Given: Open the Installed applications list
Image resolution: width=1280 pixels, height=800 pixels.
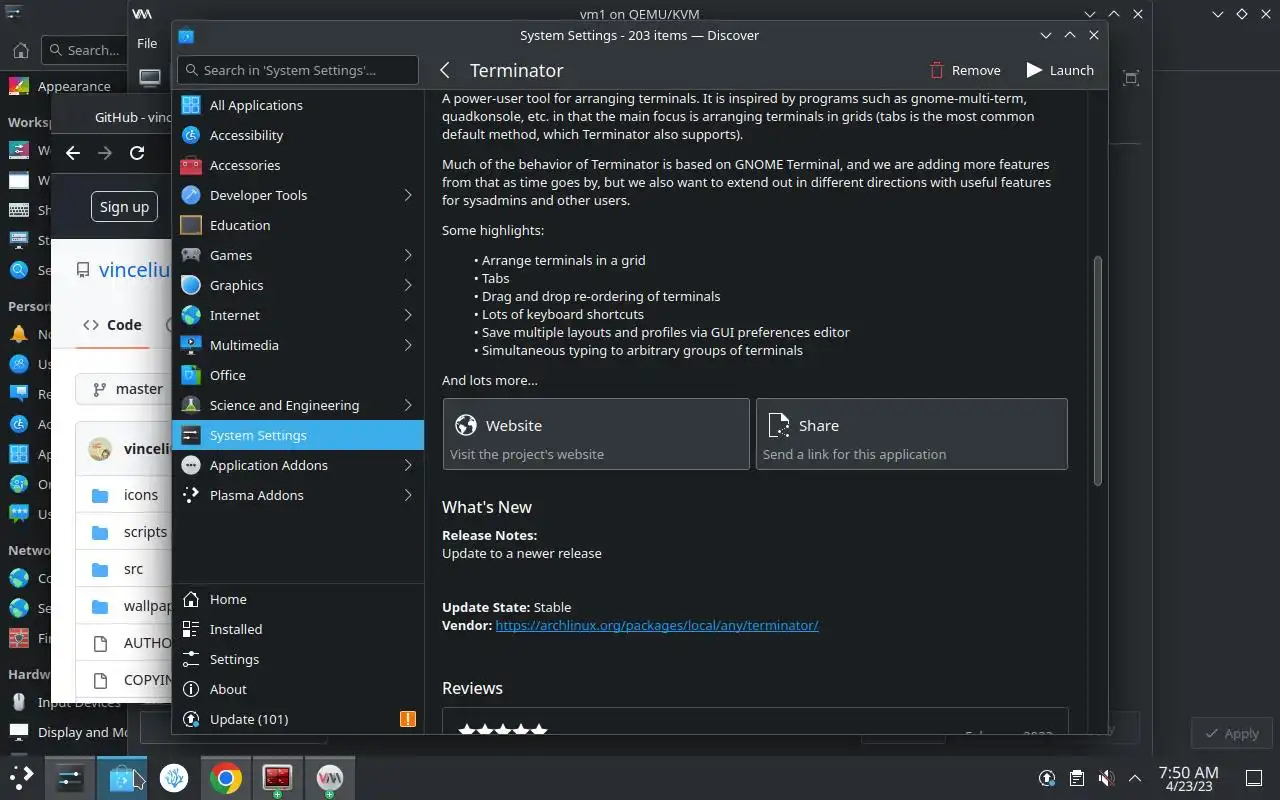Looking at the screenshot, I should (298, 629).
